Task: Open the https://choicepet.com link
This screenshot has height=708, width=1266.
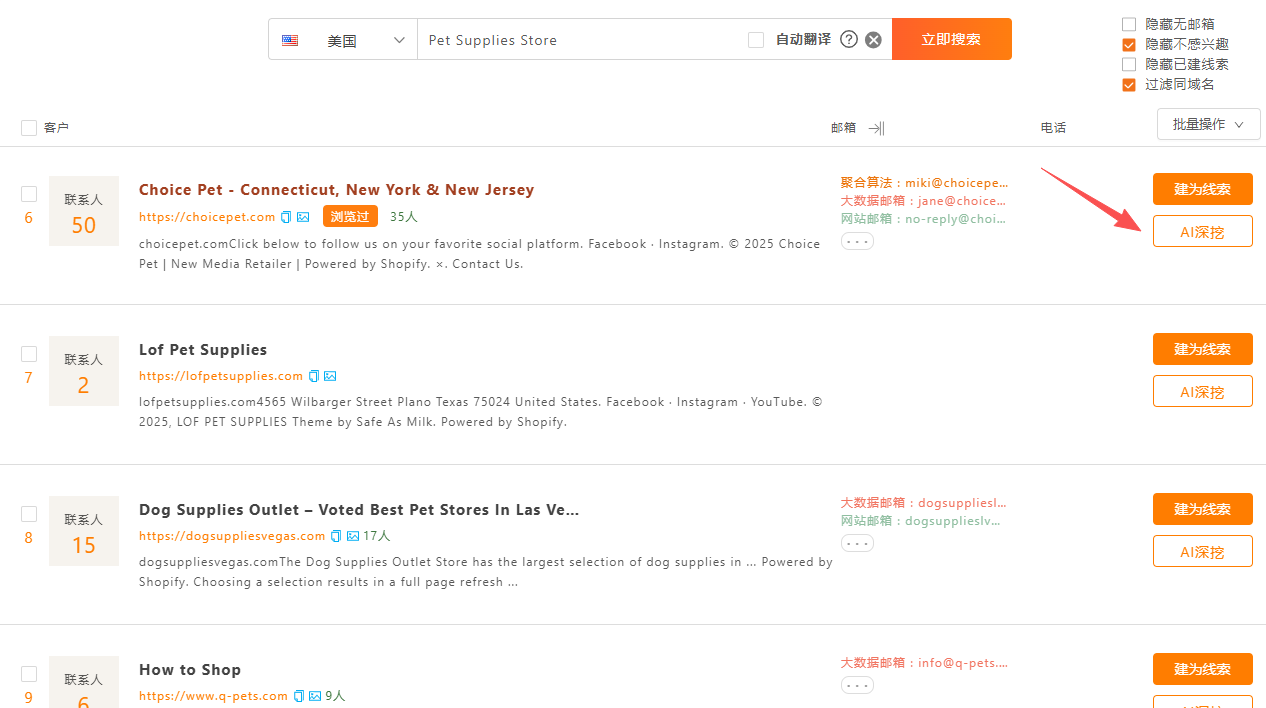Action: 207,217
